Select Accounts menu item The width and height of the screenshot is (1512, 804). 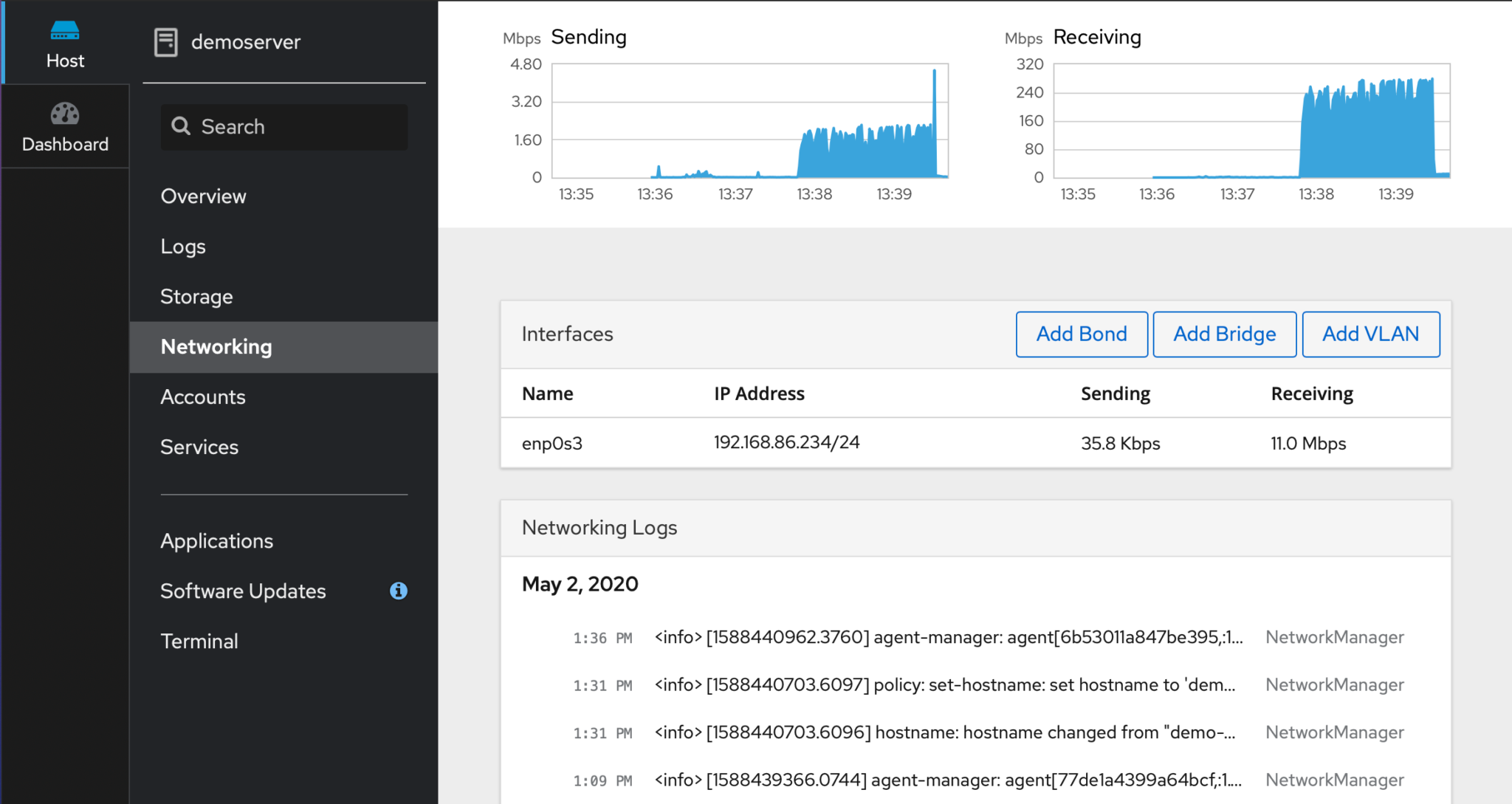coord(203,397)
